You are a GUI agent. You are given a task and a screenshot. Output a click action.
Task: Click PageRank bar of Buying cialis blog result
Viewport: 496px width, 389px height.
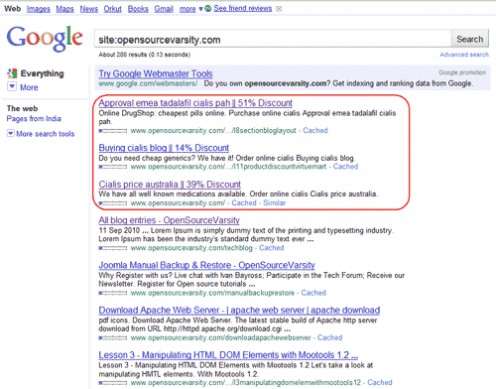coord(113,167)
